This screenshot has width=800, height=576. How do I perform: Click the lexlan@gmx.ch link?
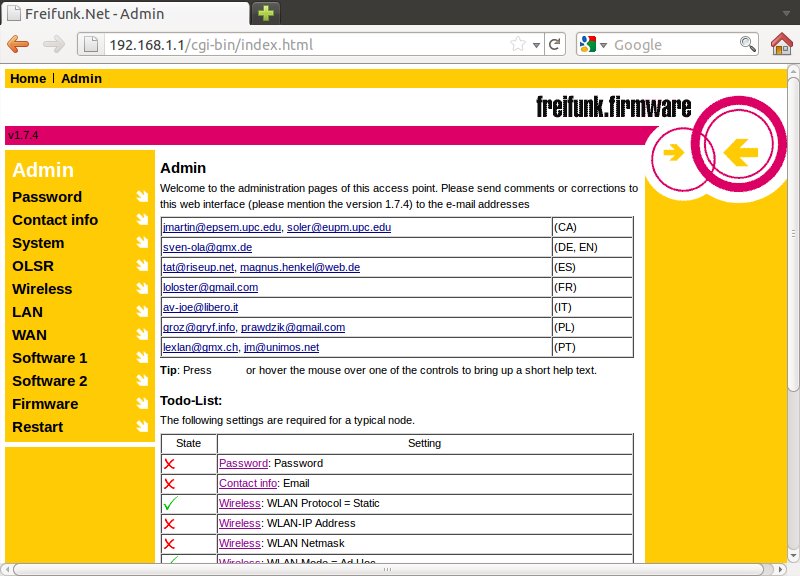201,347
